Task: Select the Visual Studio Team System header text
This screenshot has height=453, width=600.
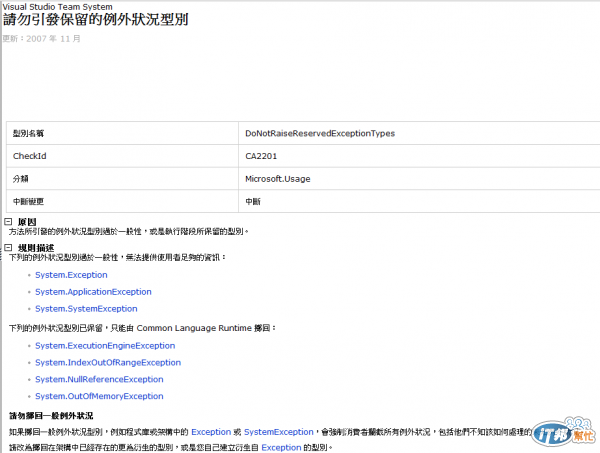Action: [x=58, y=7]
